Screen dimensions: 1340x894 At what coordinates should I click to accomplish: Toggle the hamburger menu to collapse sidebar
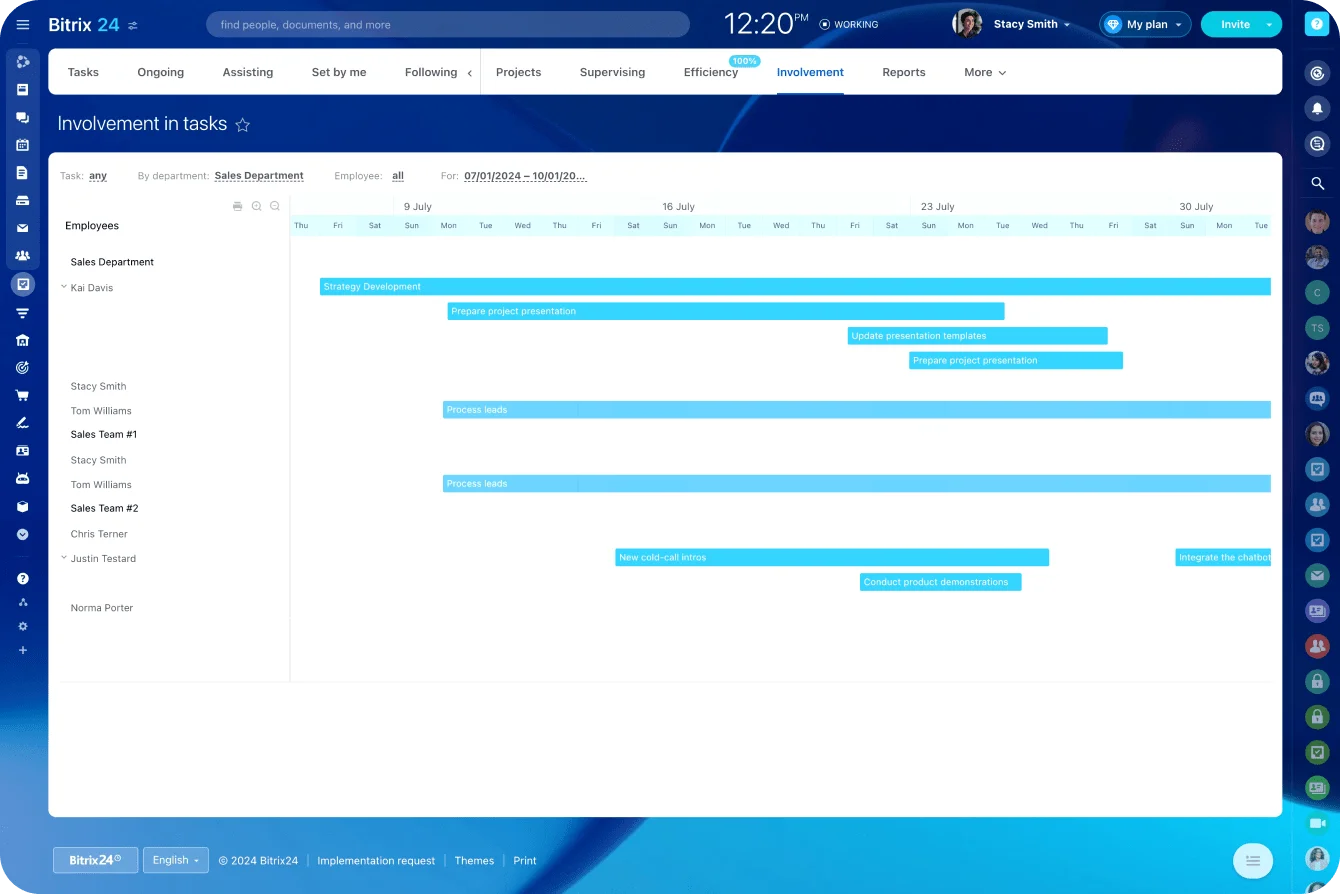click(22, 24)
